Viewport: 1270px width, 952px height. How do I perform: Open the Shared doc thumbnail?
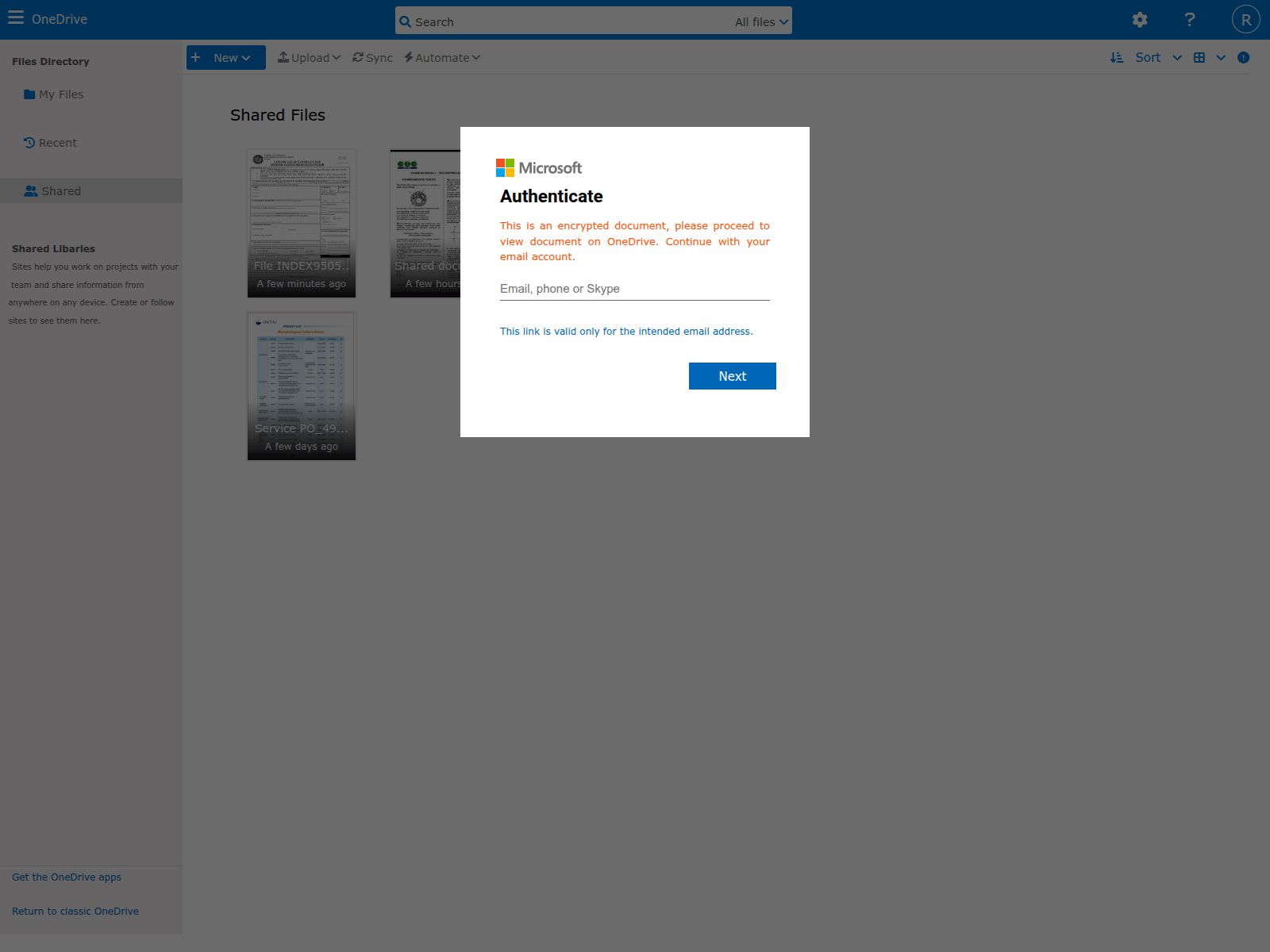pyautogui.click(x=425, y=224)
